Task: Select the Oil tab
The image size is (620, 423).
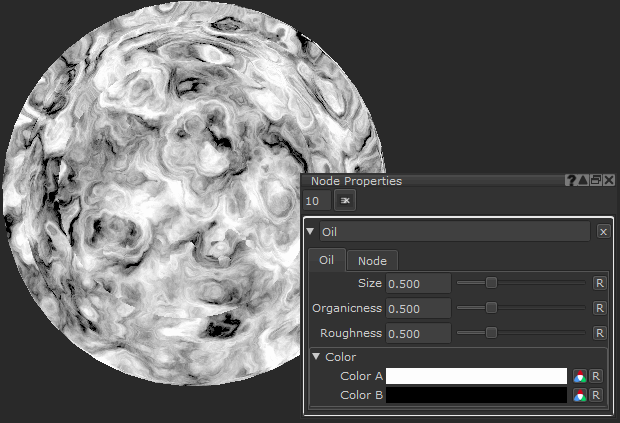Action: coord(326,260)
